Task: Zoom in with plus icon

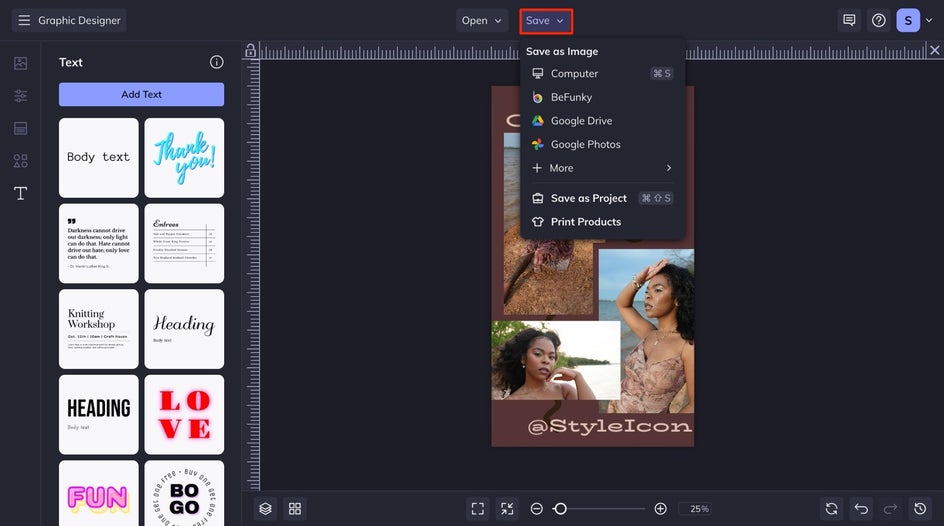Action: 660,509
